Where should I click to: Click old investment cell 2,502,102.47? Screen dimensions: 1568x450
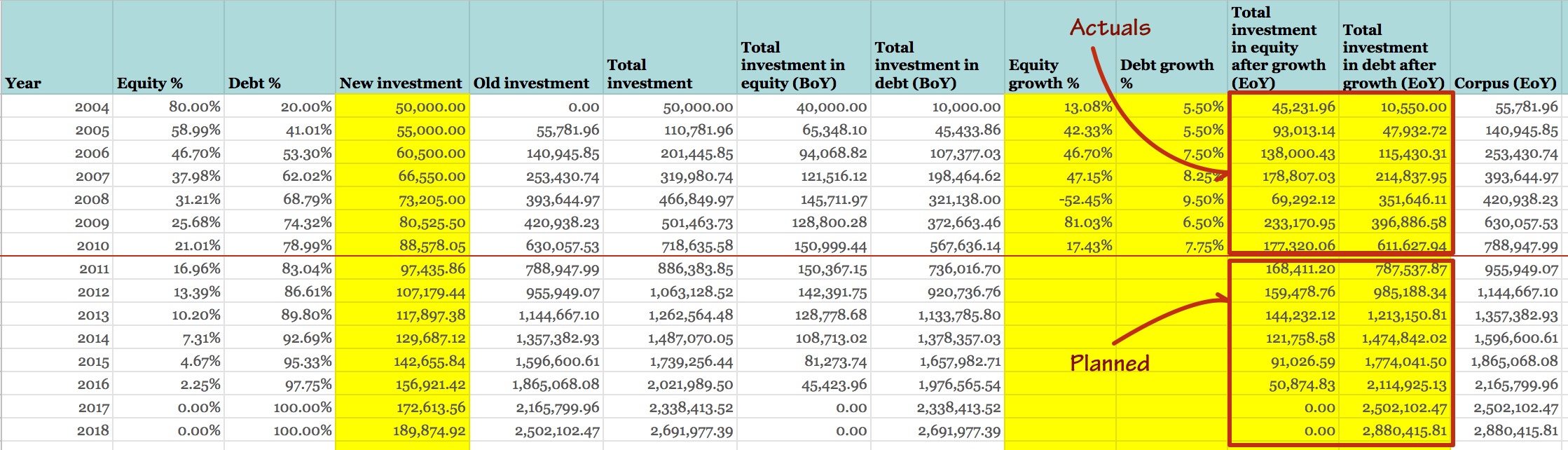(536, 430)
